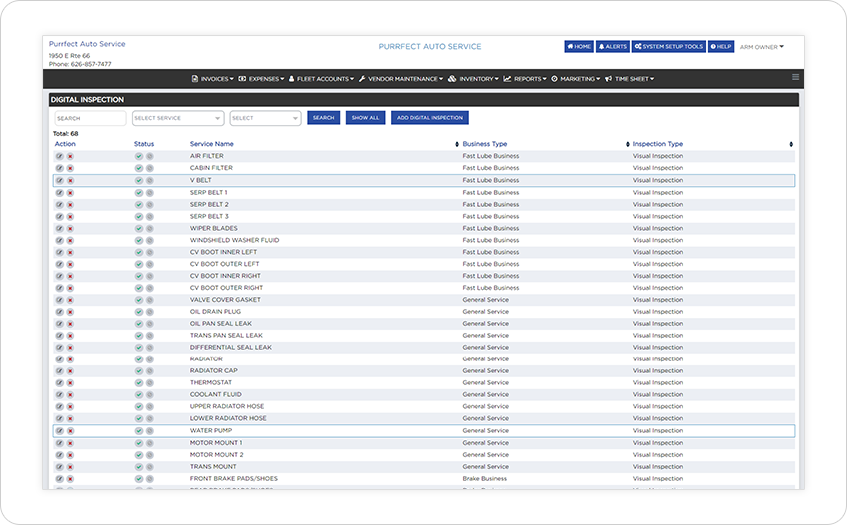Expand the Fleet Accounts menu

click(321, 79)
